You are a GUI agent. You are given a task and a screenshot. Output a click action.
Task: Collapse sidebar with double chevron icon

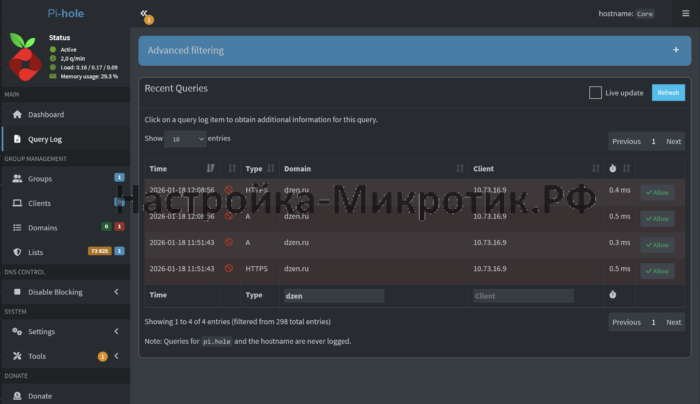144,13
